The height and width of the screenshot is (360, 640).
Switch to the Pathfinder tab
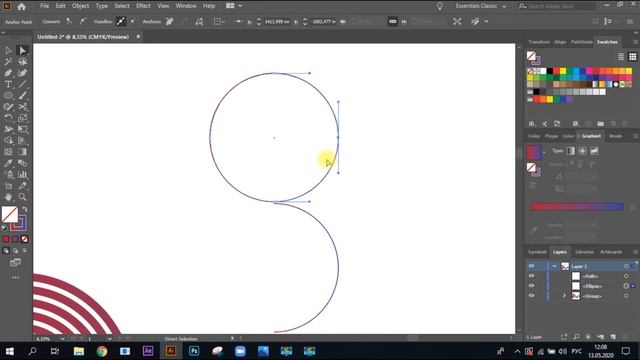pyautogui.click(x=582, y=42)
